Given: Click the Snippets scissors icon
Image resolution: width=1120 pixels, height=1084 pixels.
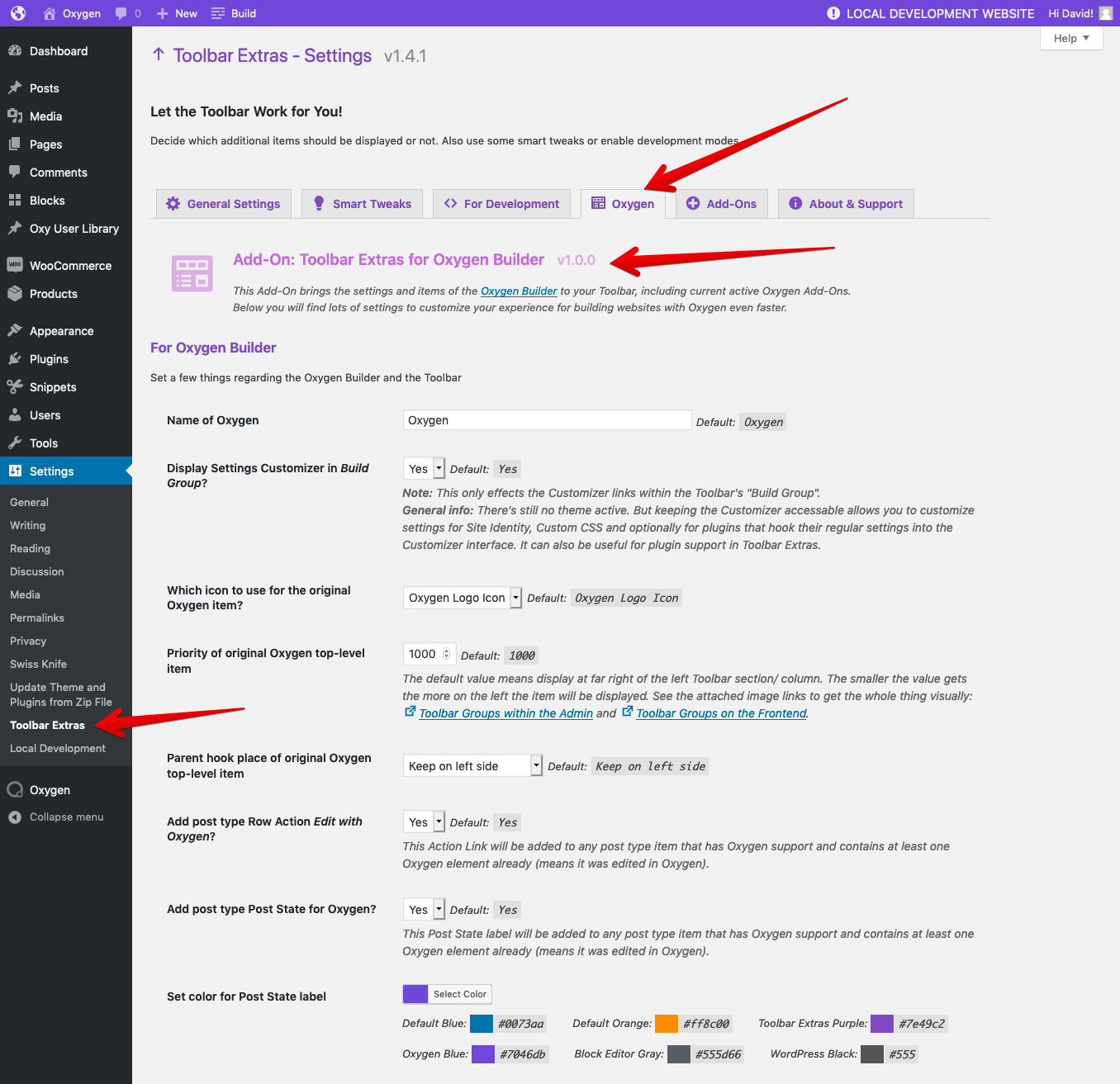Looking at the screenshot, I should tap(15, 386).
